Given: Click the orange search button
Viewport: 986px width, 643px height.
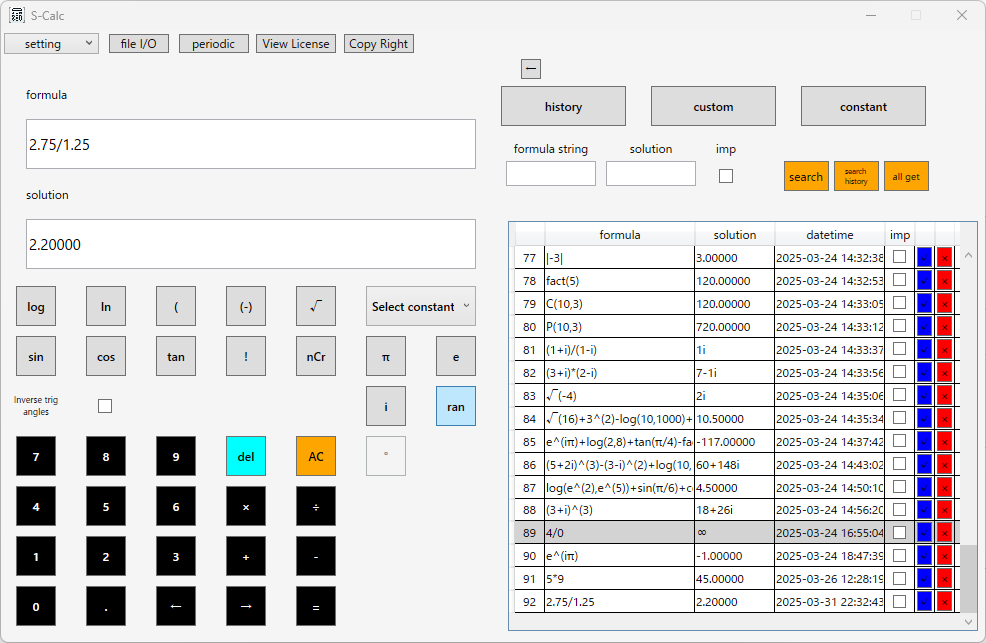Looking at the screenshot, I should pyautogui.click(x=806, y=176).
